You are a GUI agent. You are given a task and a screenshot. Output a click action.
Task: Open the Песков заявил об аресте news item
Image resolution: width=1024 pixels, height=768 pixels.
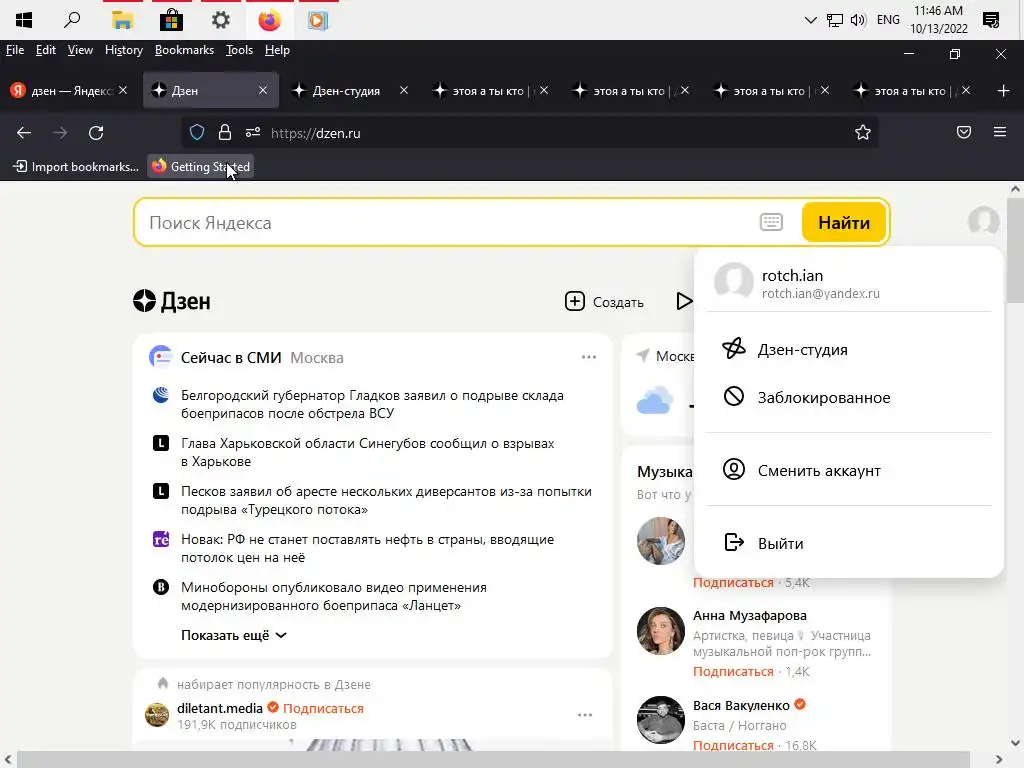386,500
